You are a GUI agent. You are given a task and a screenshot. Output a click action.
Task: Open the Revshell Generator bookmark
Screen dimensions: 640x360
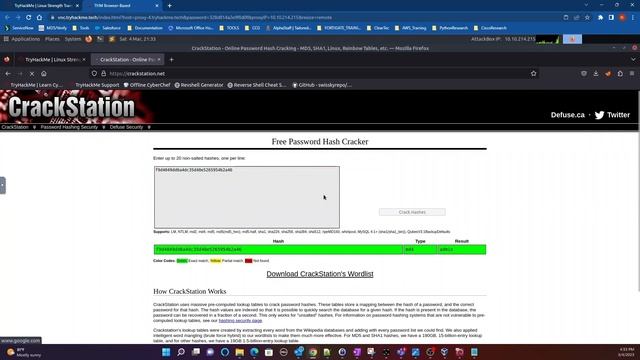coord(199,85)
